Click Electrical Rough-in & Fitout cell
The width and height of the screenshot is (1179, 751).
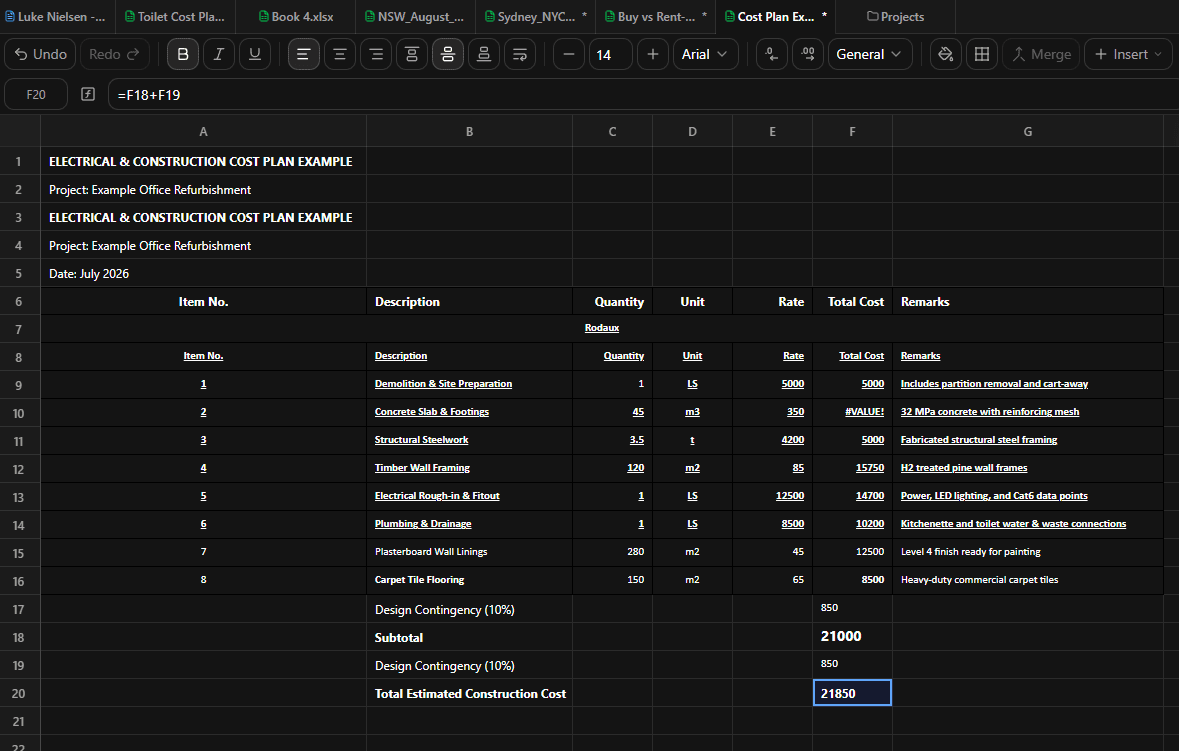469,496
